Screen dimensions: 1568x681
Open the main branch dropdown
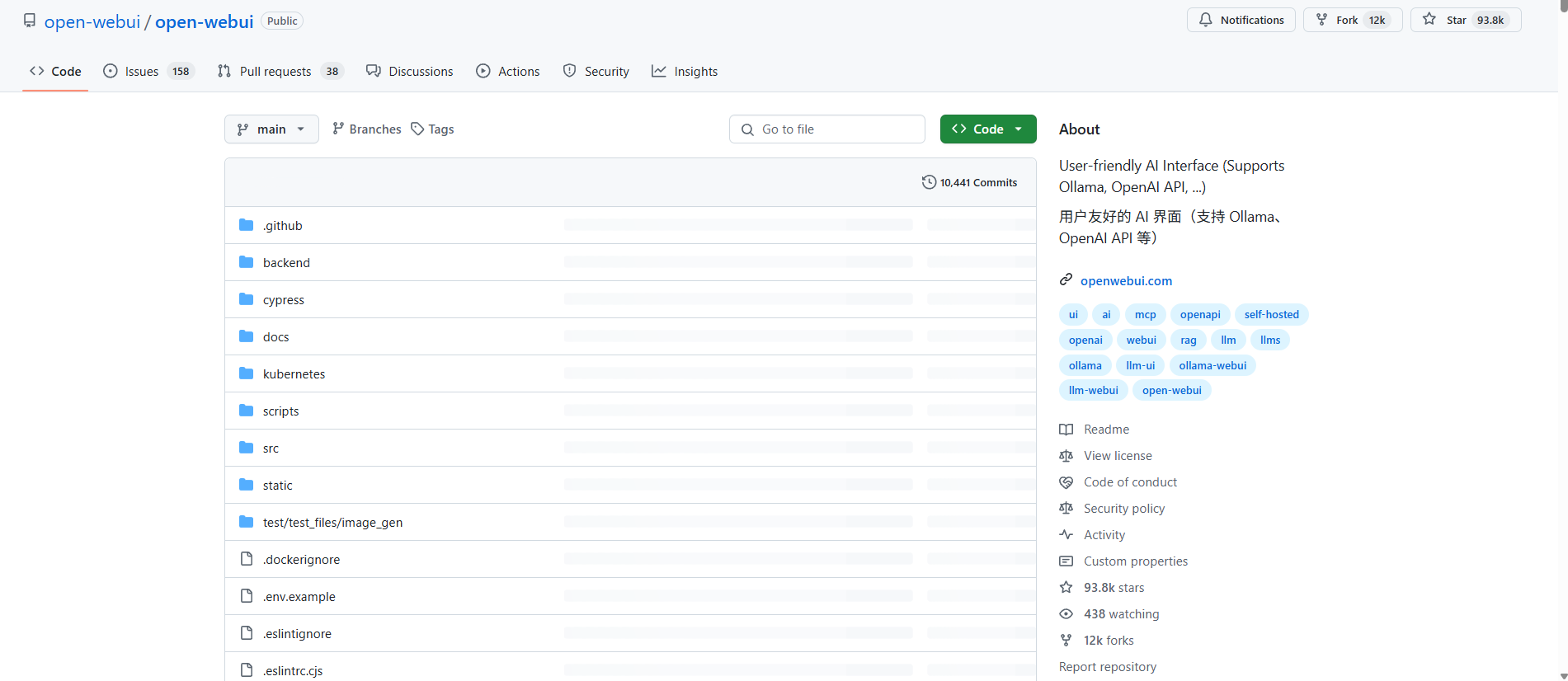(271, 129)
